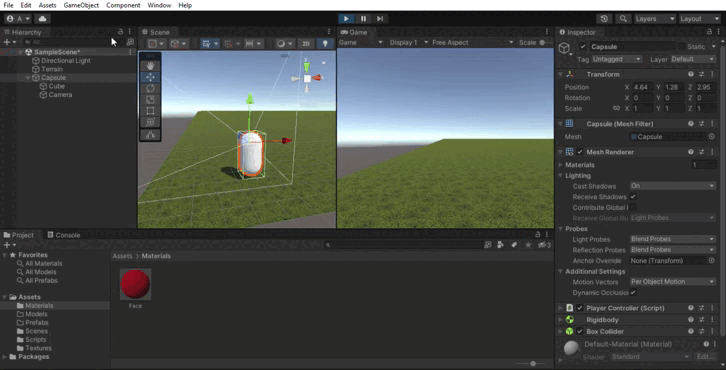Click the Pause button in the toolbar
The image size is (726, 370).
[363, 19]
